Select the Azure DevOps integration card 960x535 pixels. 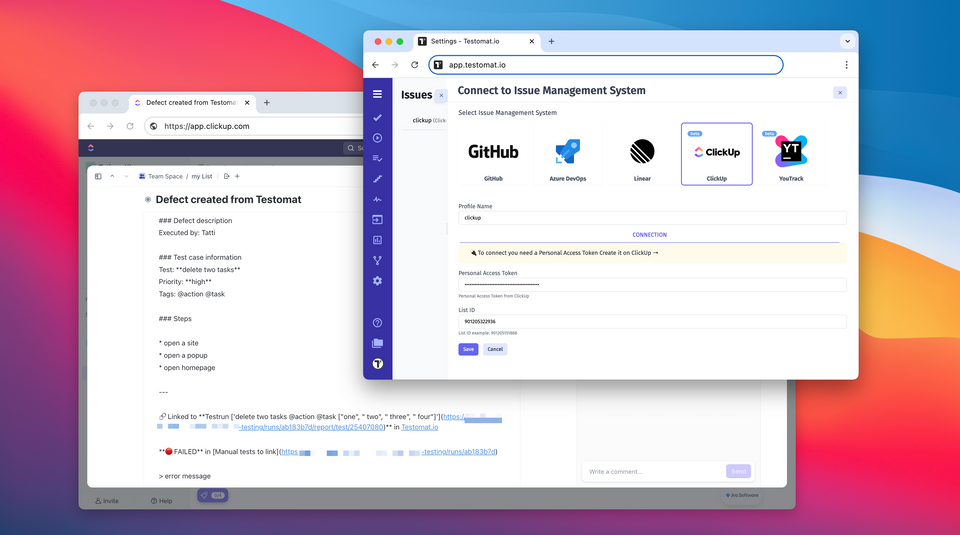568,154
